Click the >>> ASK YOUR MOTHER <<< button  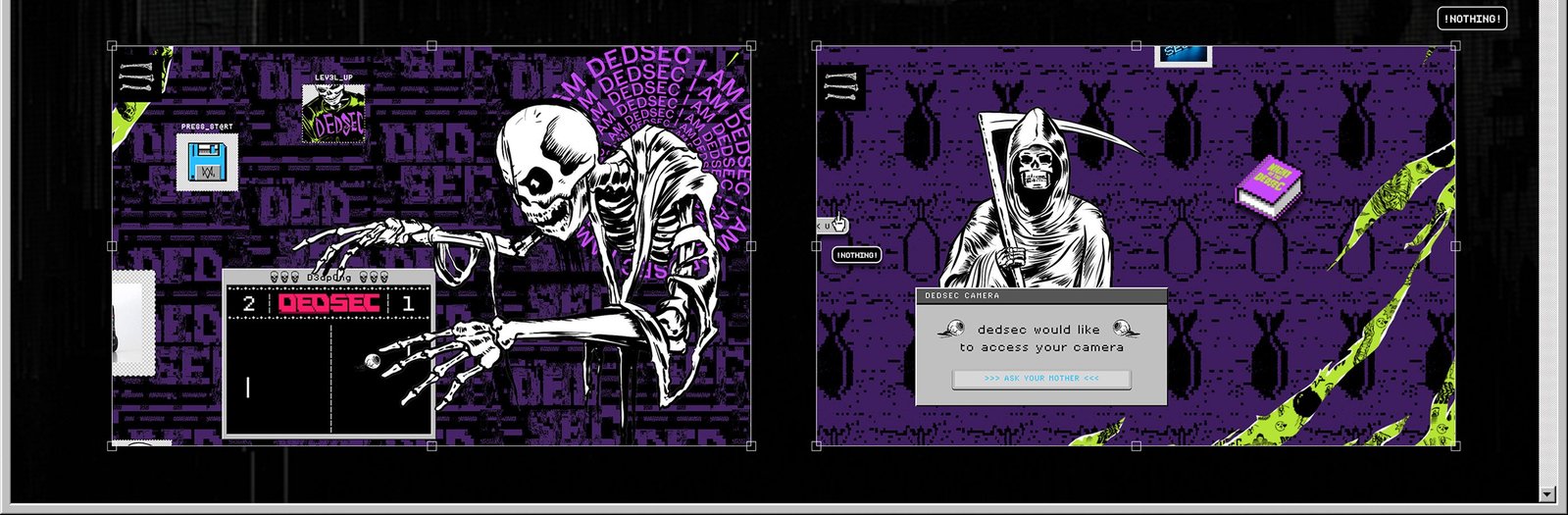[x=1041, y=379]
